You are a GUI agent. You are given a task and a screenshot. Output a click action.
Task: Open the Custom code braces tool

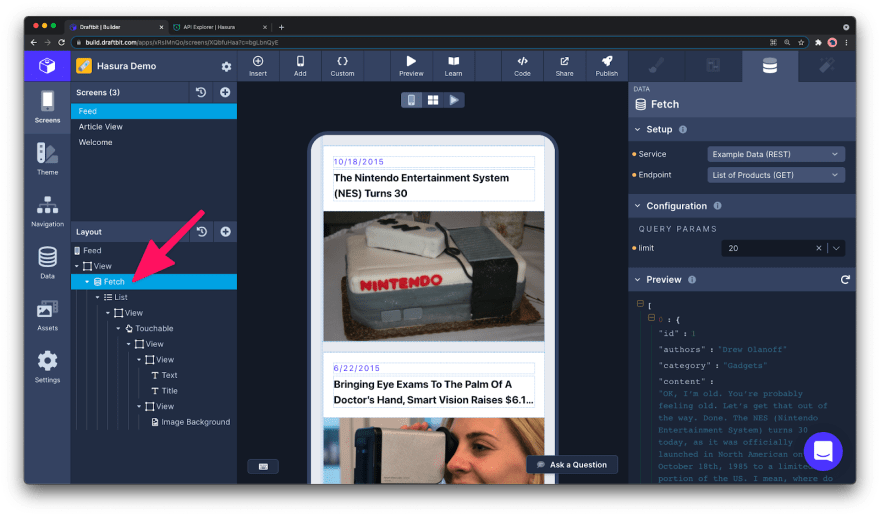pos(342,66)
